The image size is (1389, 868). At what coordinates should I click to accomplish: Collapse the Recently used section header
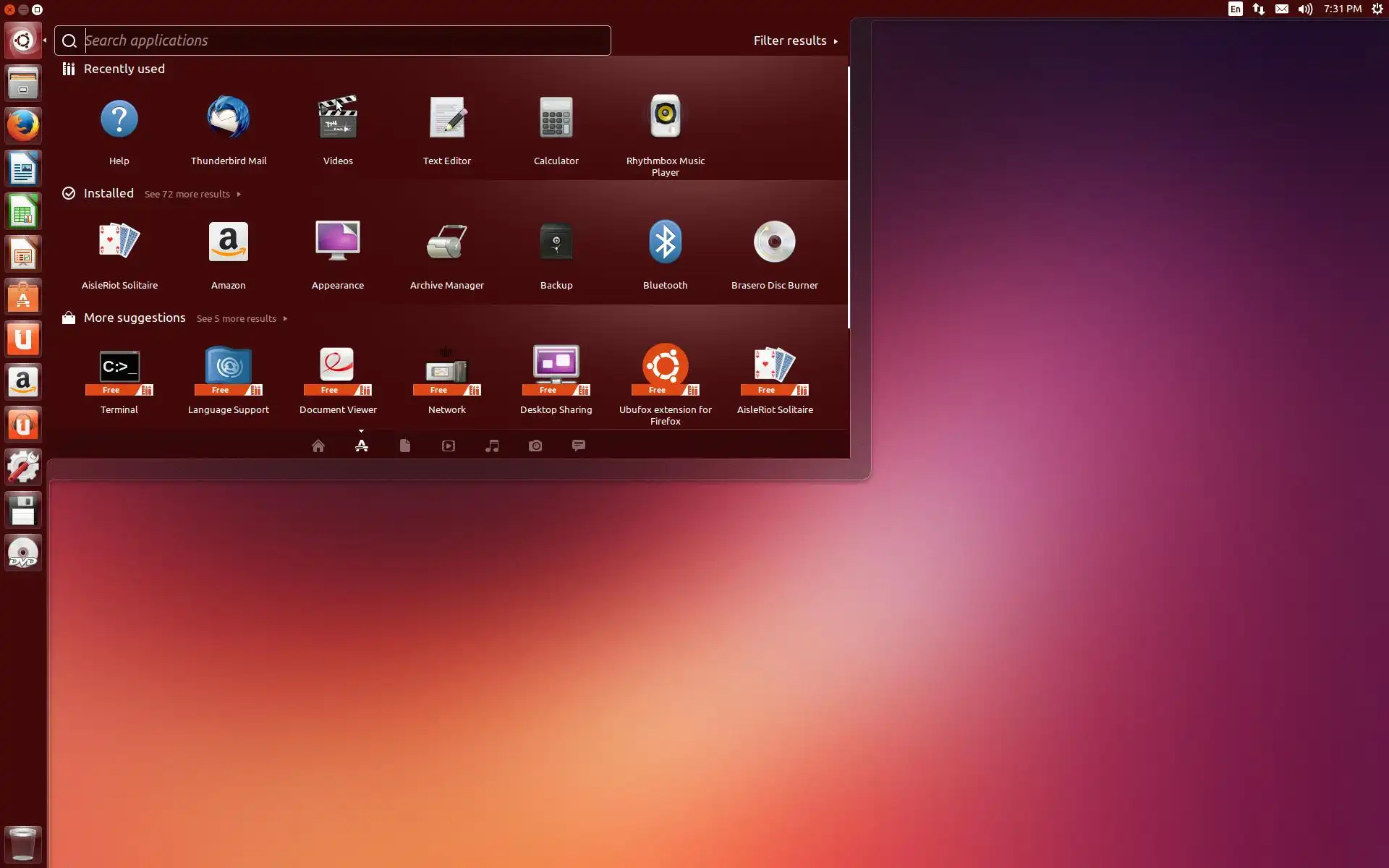click(124, 69)
